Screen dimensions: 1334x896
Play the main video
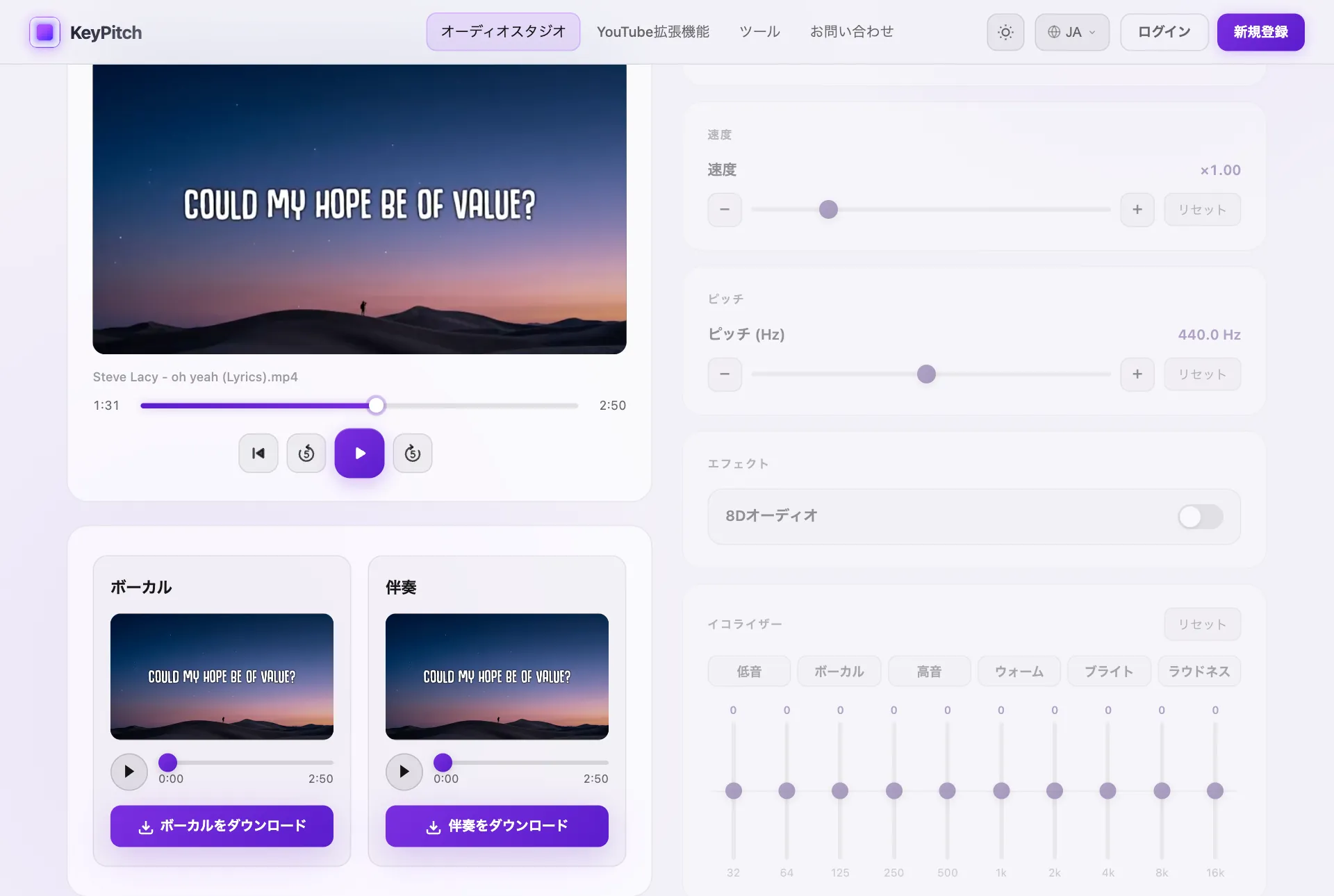(359, 453)
